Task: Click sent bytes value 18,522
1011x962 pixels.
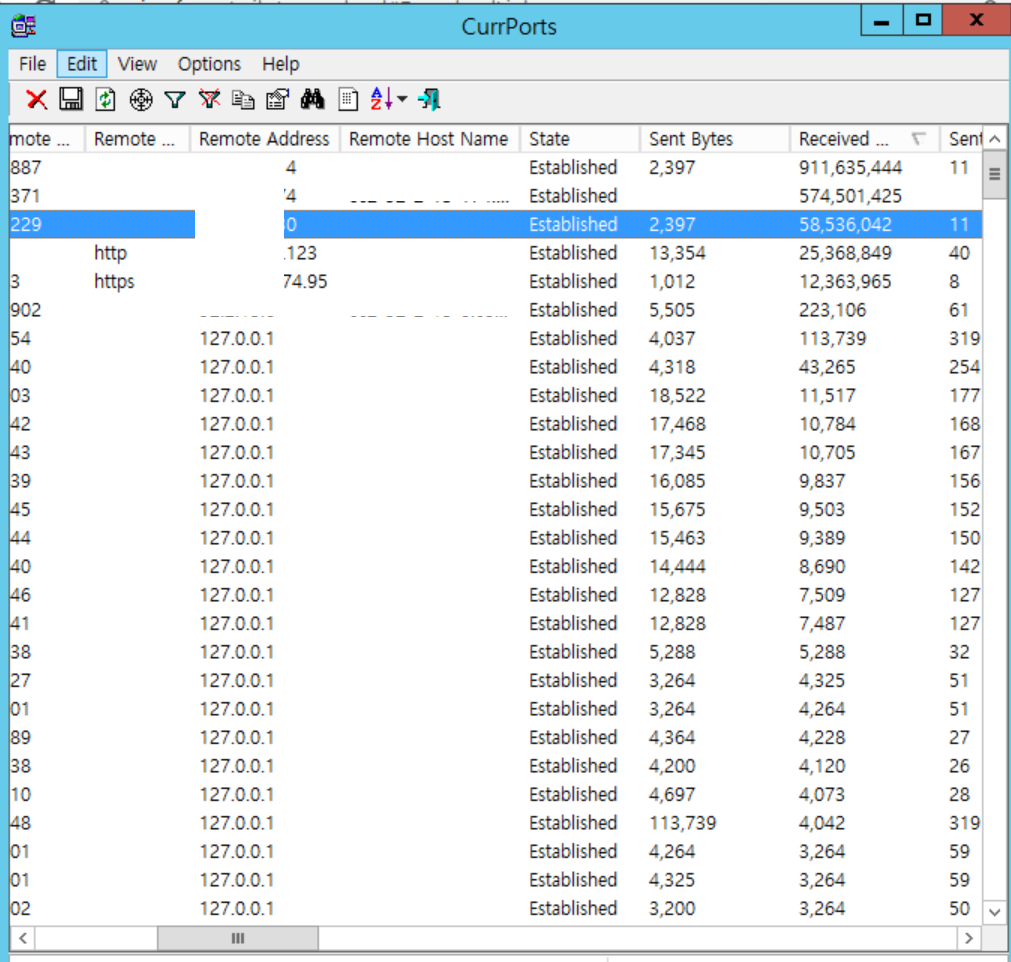Action: coord(677,395)
